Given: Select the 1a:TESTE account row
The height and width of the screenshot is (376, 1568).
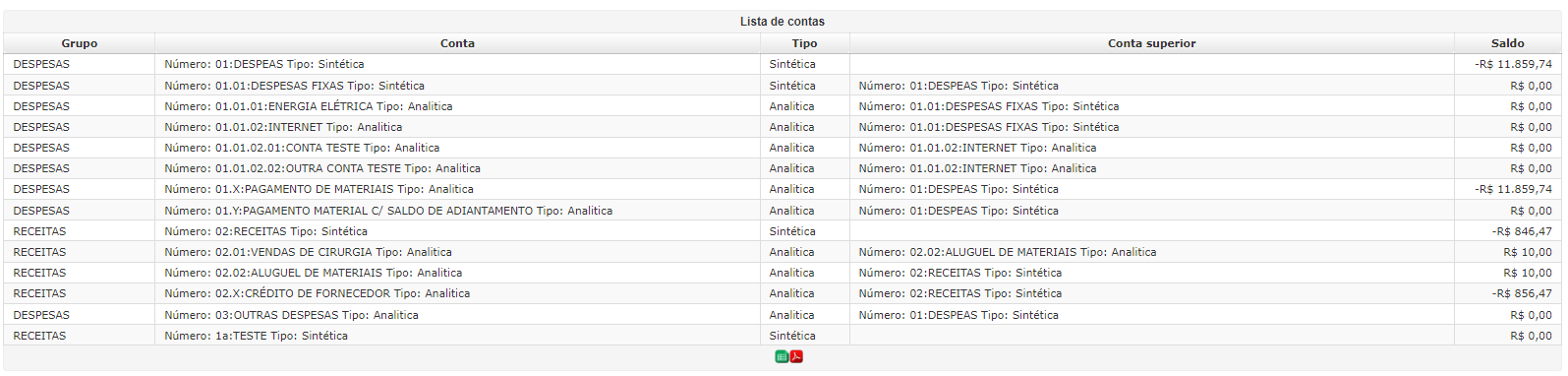Looking at the screenshot, I should [783, 336].
